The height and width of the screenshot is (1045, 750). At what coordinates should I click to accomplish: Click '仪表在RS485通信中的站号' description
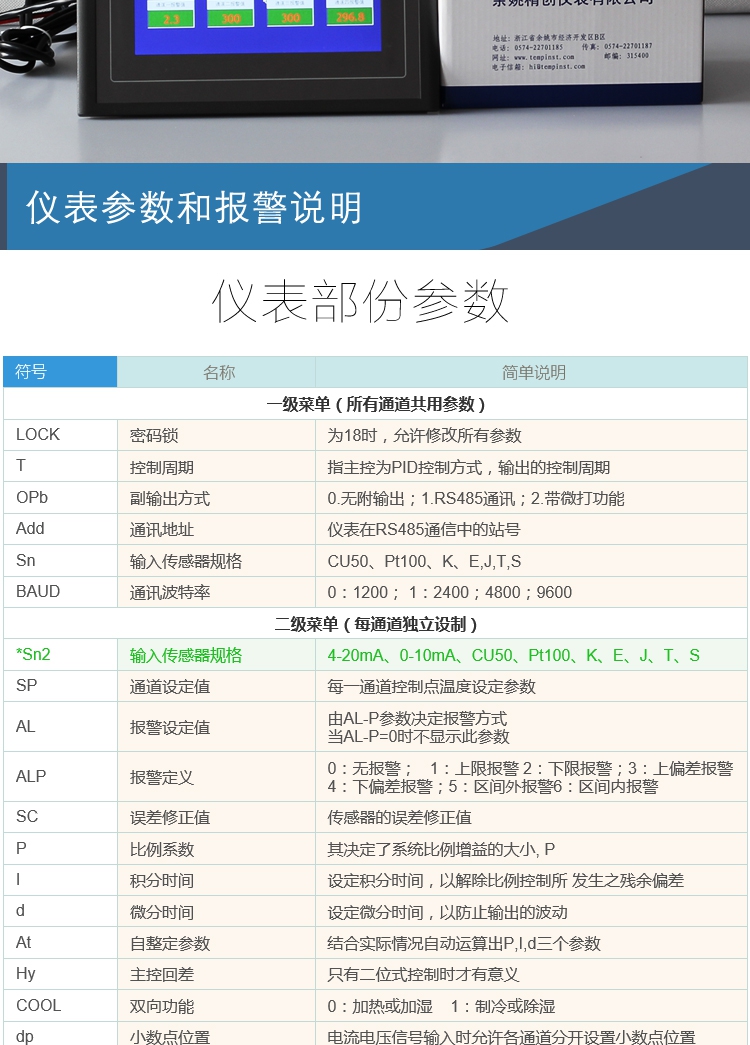(x=531, y=529)
